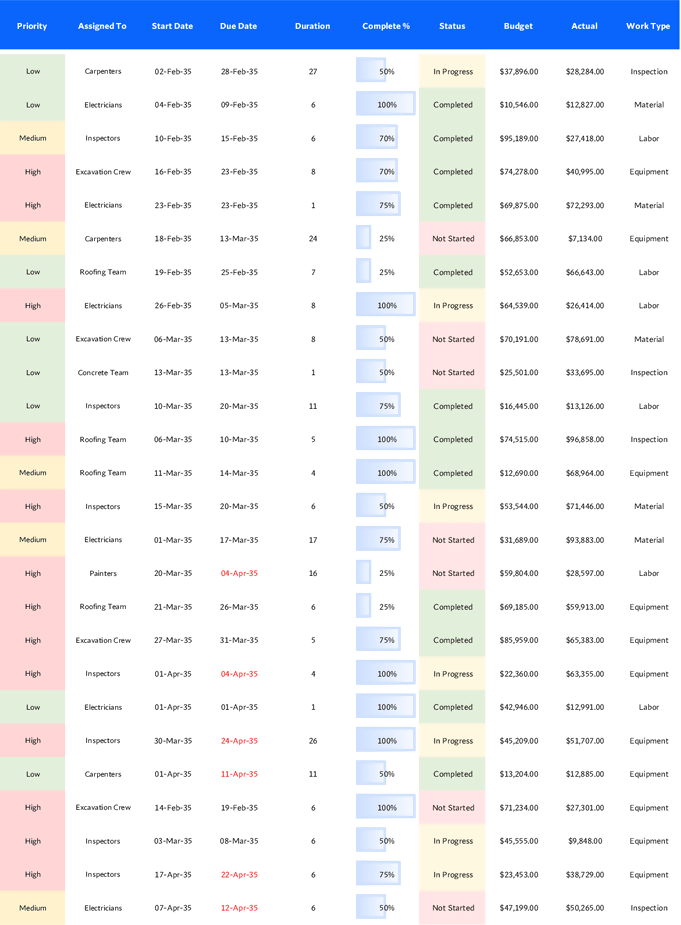
Task: Click the budget cell $37,896.00
Action: [x=518, y=72]
